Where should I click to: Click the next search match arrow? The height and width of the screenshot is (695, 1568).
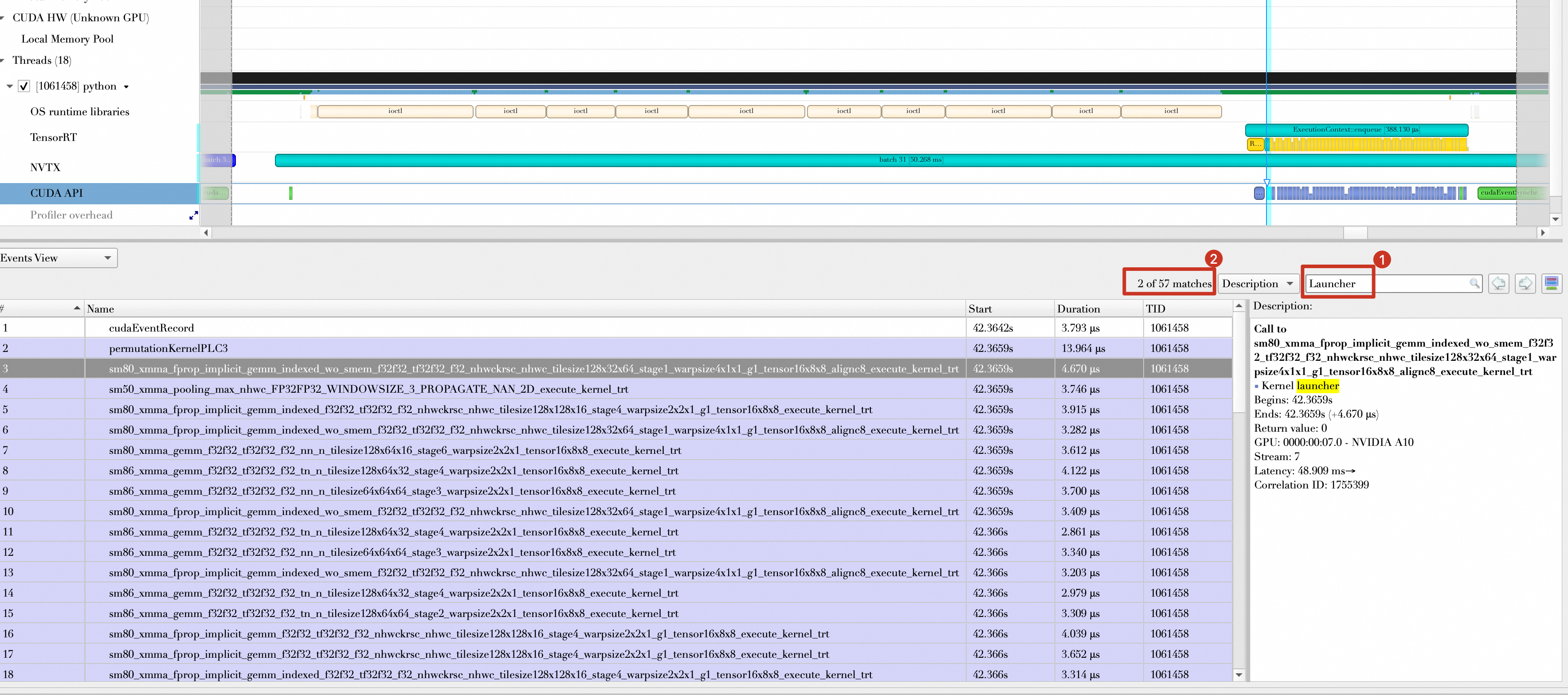pyautogui.click(x=1525, y=284)
